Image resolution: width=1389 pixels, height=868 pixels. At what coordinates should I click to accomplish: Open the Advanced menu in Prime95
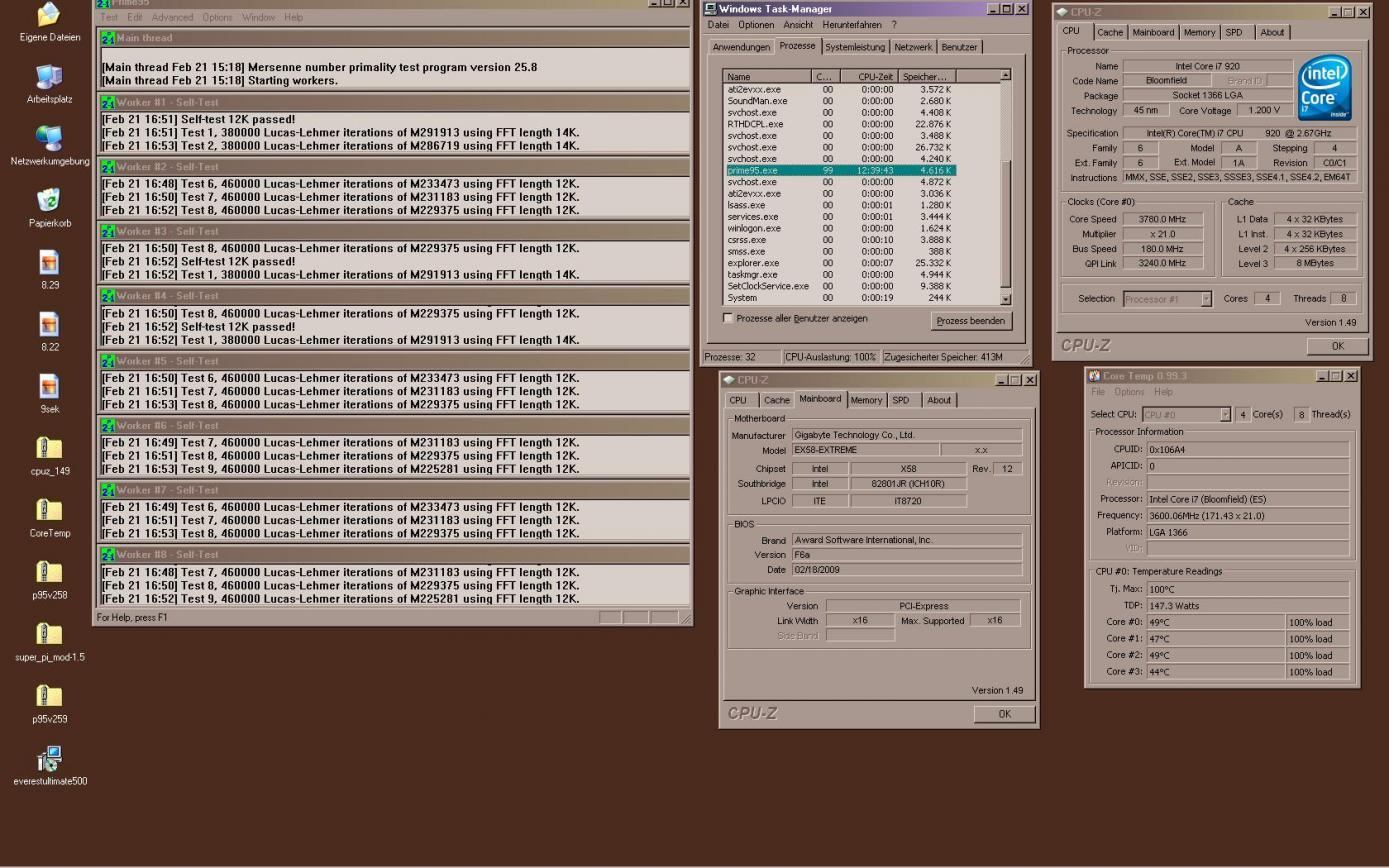[172, 17]
